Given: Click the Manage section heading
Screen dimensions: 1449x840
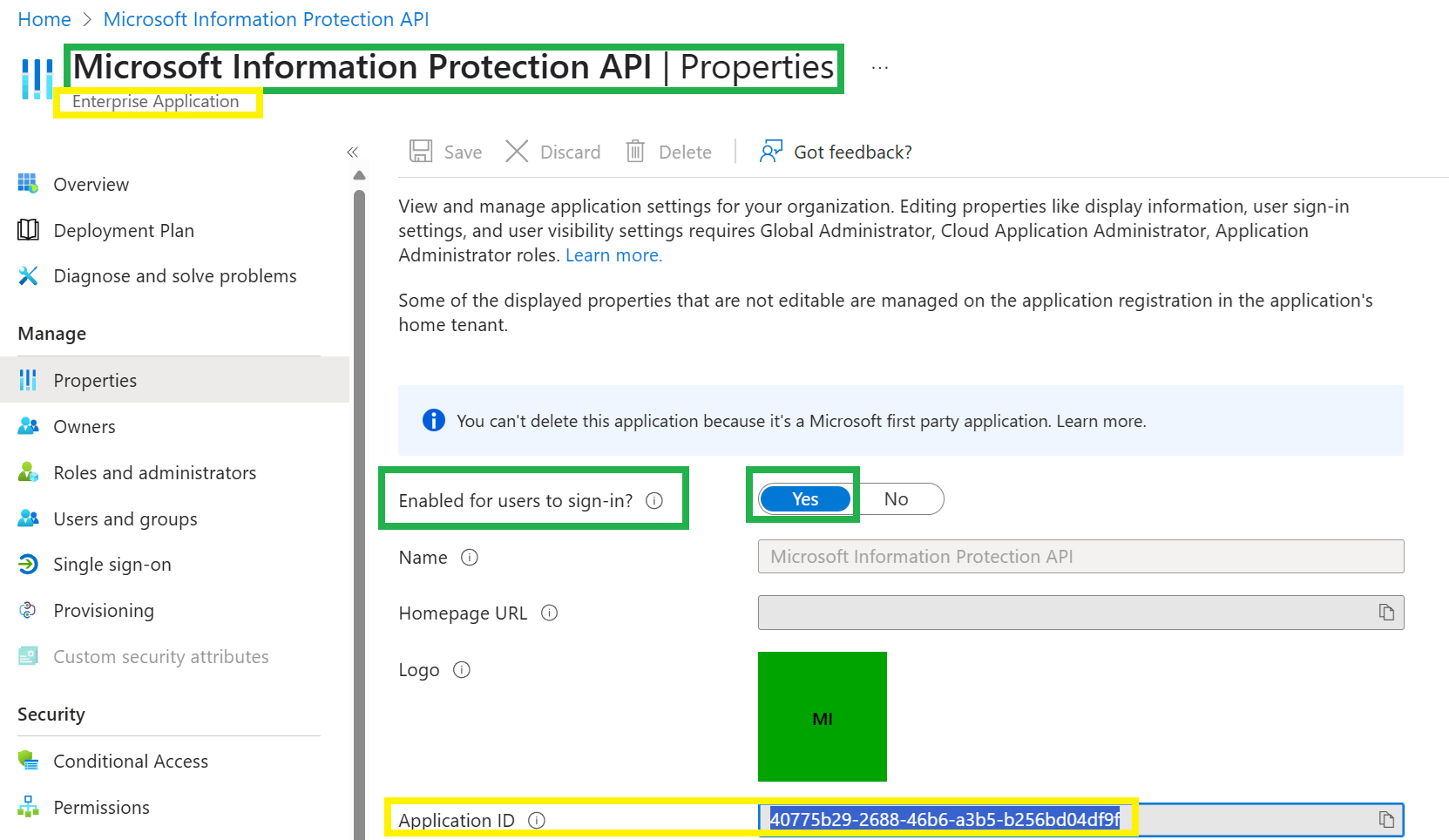Looking at the screenshot, I should click(x=51, y=334).
